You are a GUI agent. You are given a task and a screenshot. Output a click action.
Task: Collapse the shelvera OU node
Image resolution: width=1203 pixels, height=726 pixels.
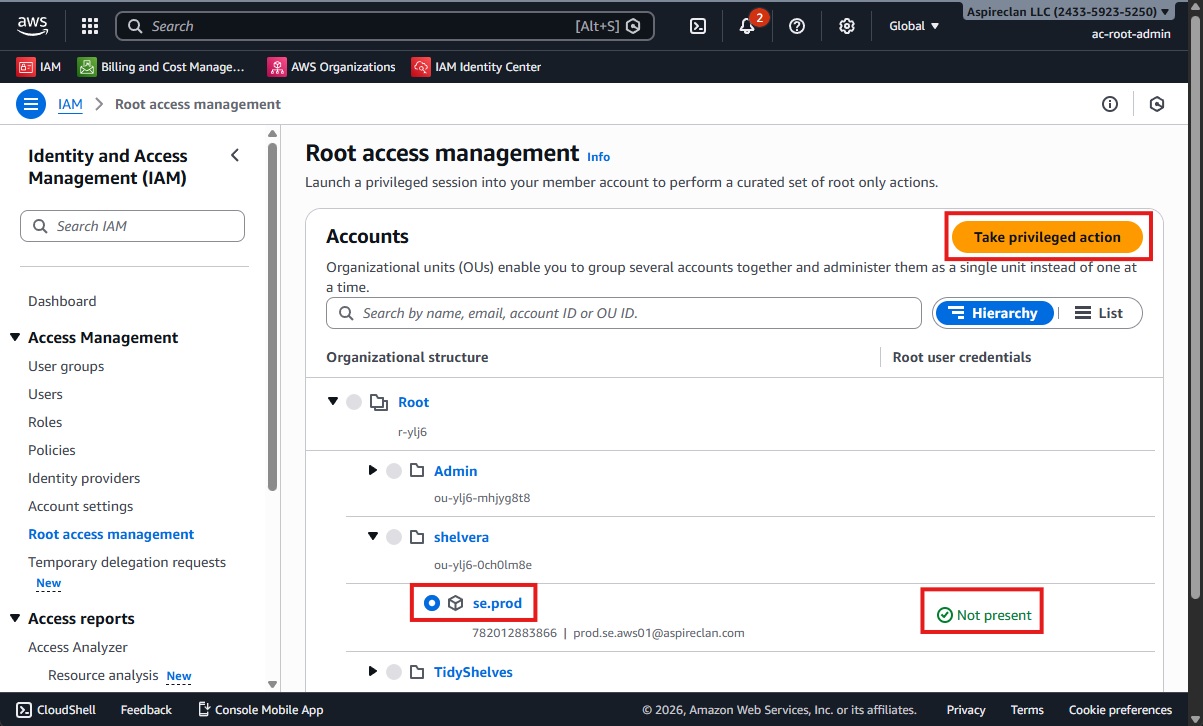373,537
